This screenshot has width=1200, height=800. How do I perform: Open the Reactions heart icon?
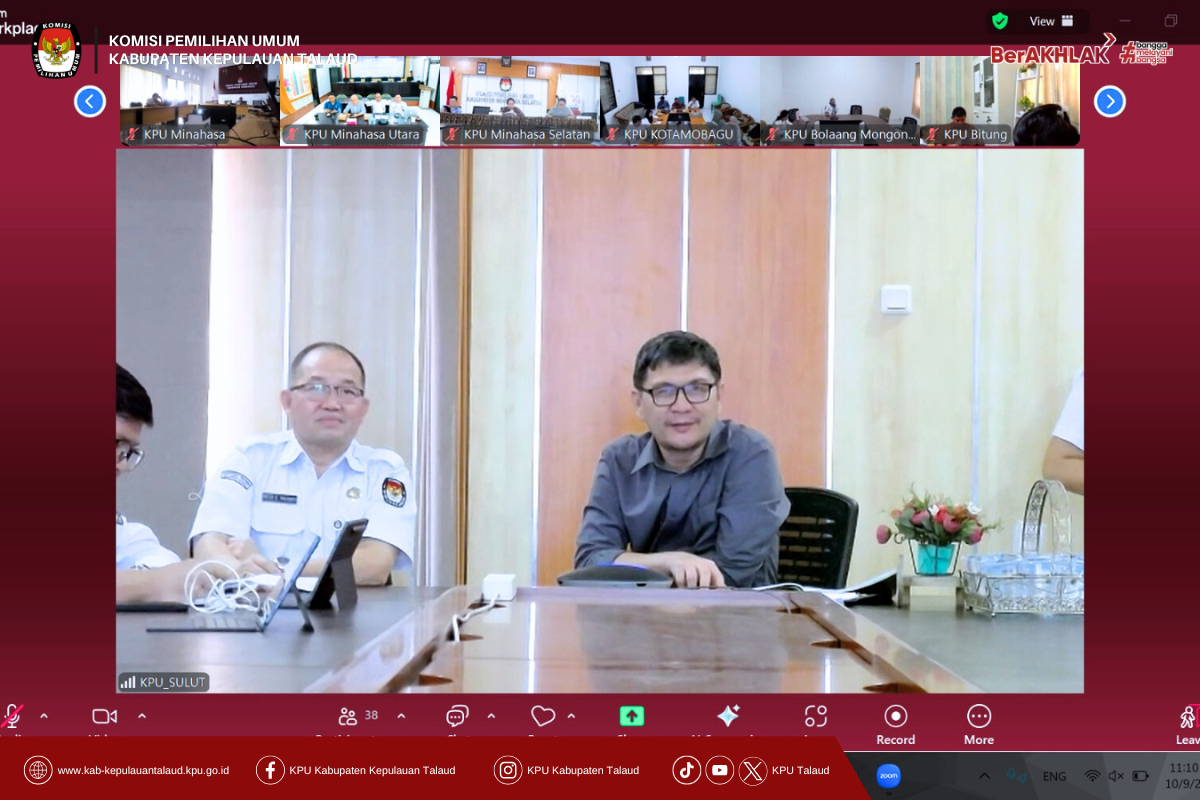(x=543, y=716)
